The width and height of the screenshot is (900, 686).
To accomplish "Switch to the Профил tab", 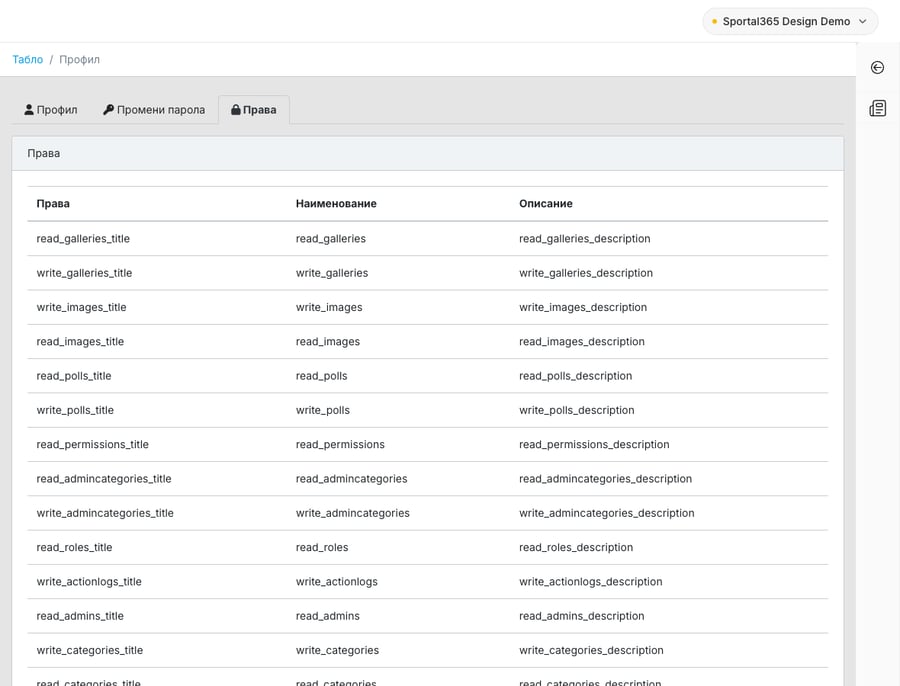I will [x=51, y=110].
